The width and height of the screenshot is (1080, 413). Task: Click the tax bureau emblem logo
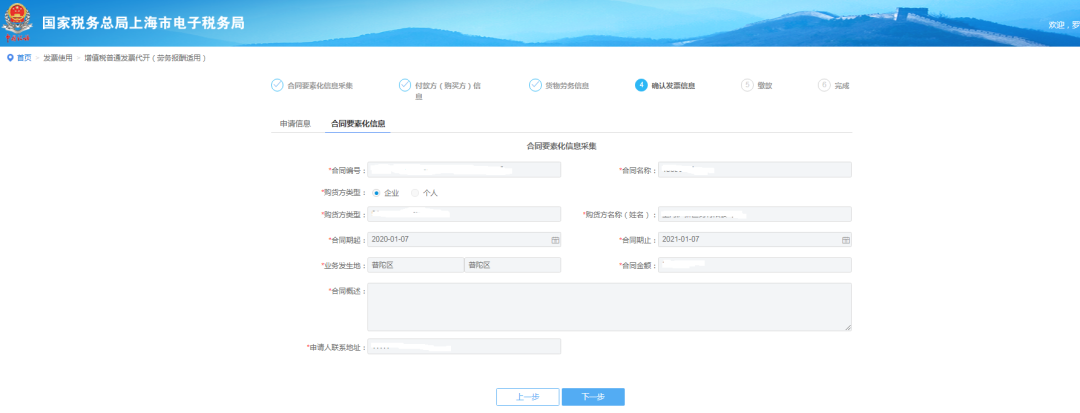click(18, 22)
